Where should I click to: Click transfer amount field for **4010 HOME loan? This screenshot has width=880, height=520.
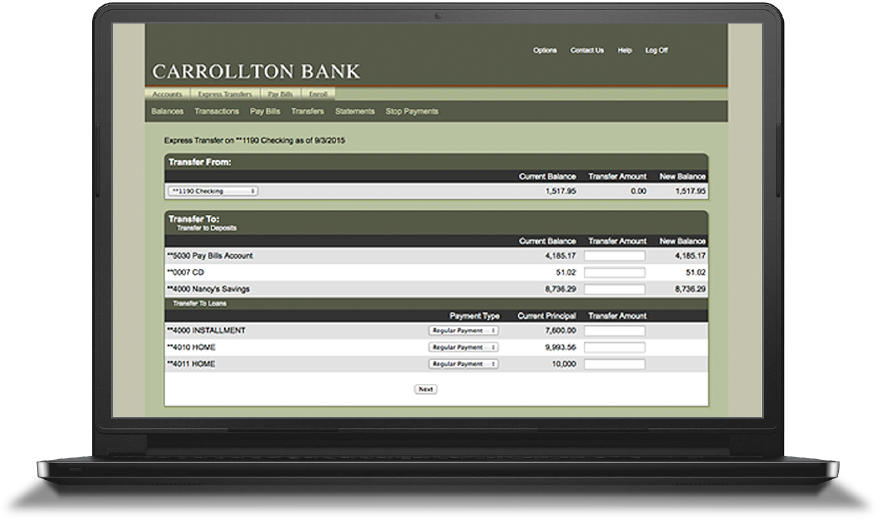pyautogui.click(x=615, y=348)
